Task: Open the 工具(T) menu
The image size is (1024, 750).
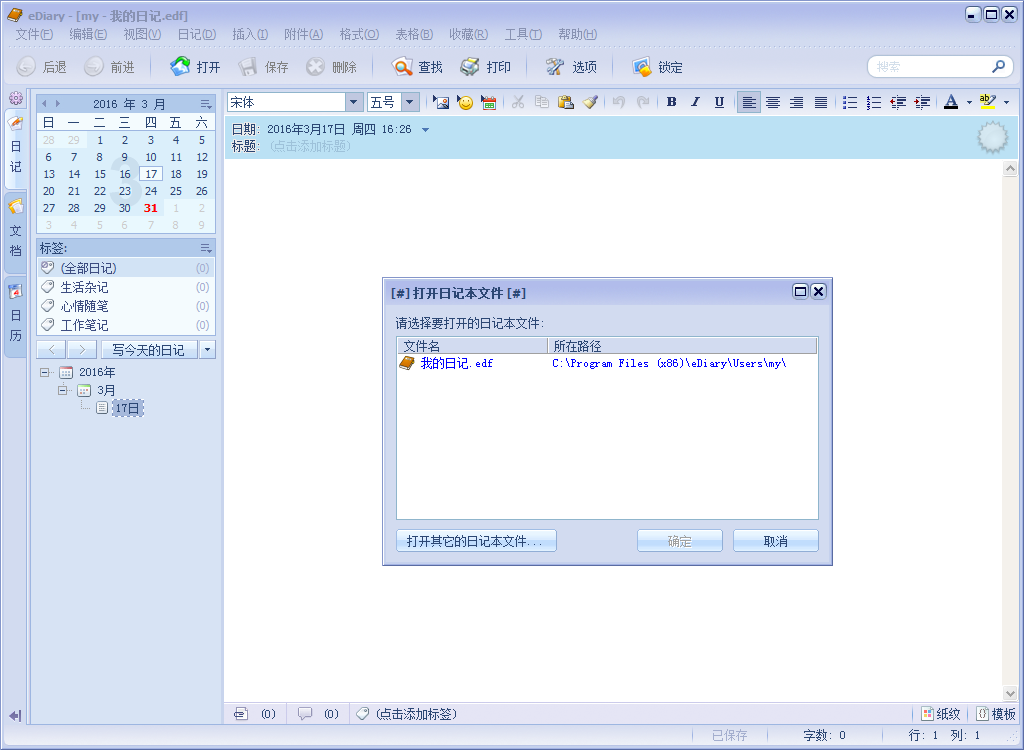Action: (x=523, y=34)
